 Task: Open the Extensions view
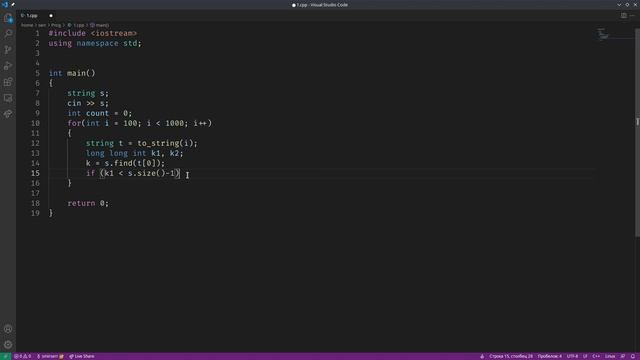(x=8, y=82)
